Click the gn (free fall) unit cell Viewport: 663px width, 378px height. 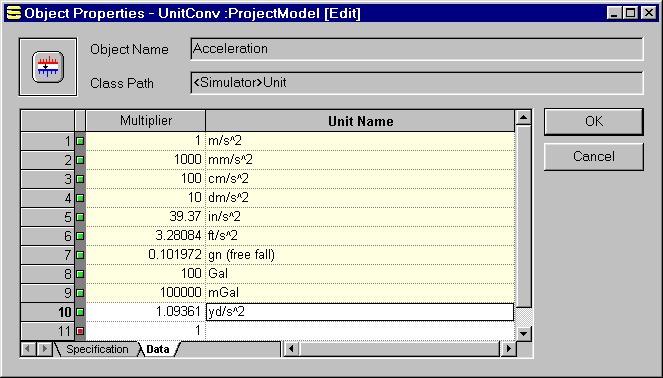tap(360, 255)
